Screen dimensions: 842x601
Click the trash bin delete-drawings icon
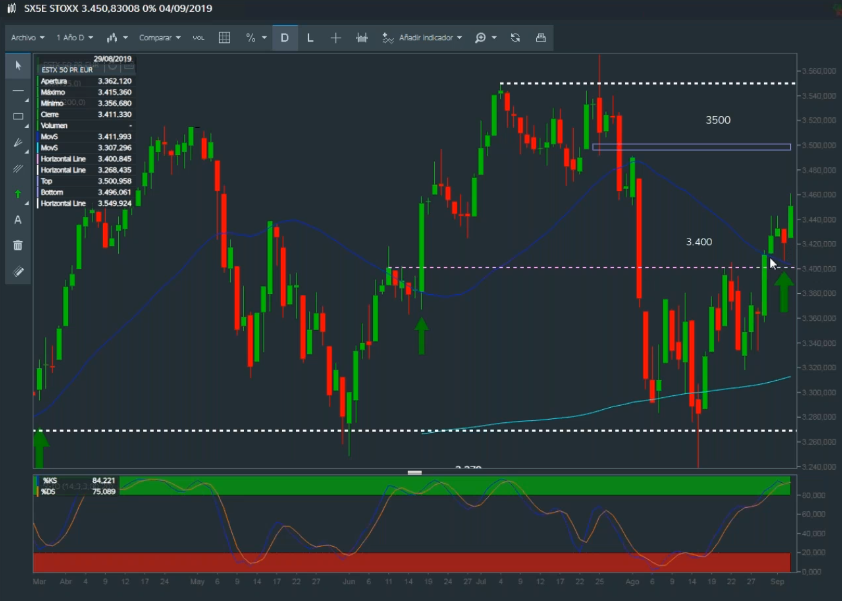[x=18, y=245]
